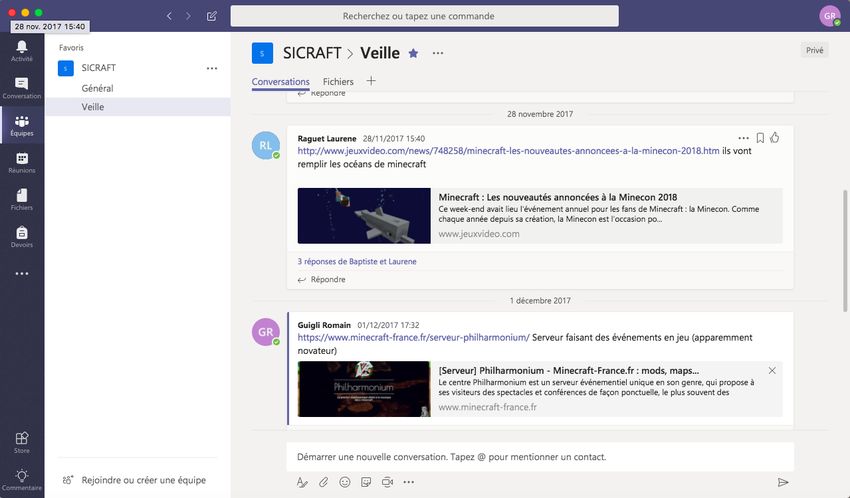Open more options on Raguet Laurene message
850x498 pixels.
coord(743,138)
